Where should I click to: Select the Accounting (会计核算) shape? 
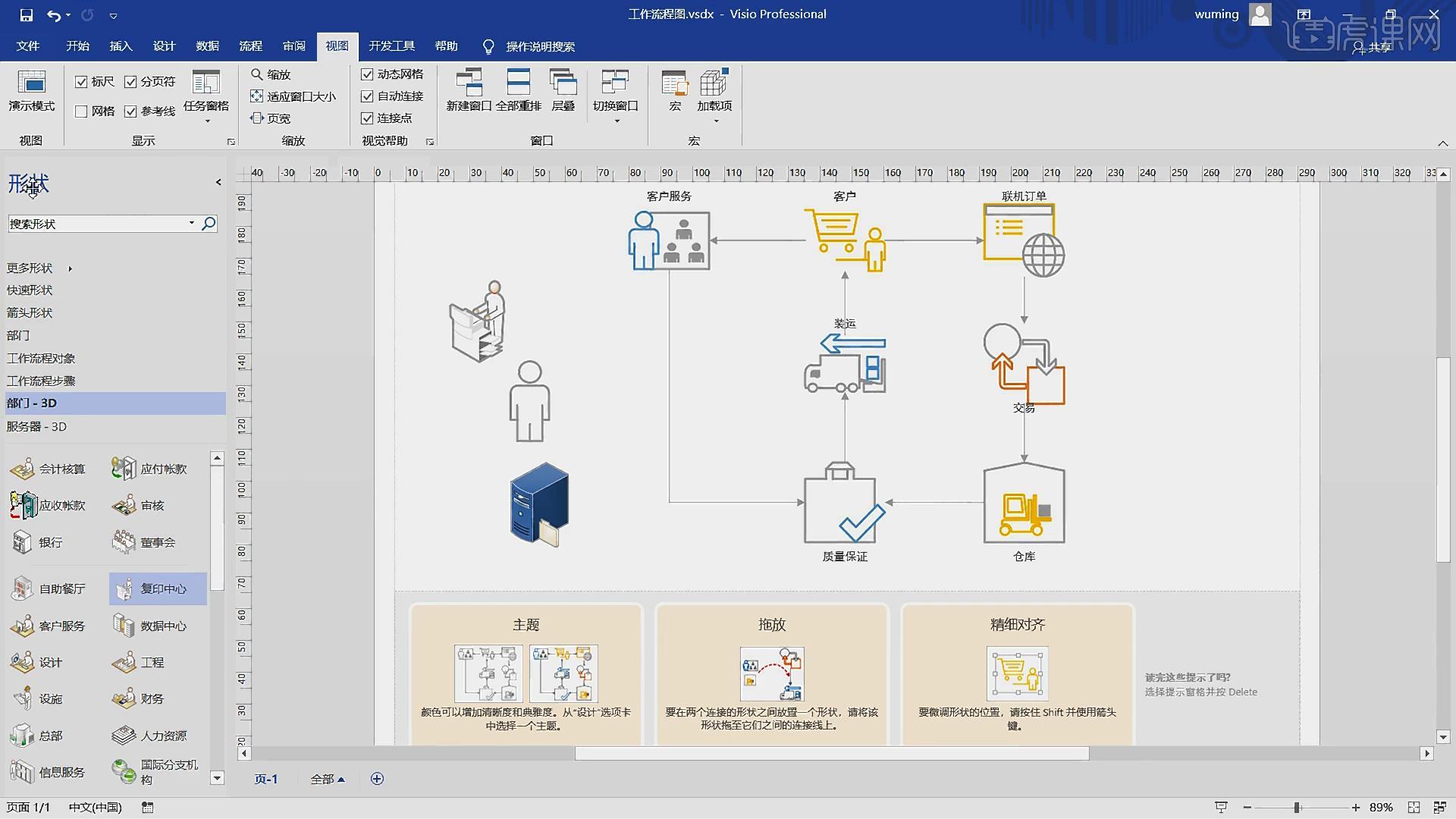click(49, 469)
